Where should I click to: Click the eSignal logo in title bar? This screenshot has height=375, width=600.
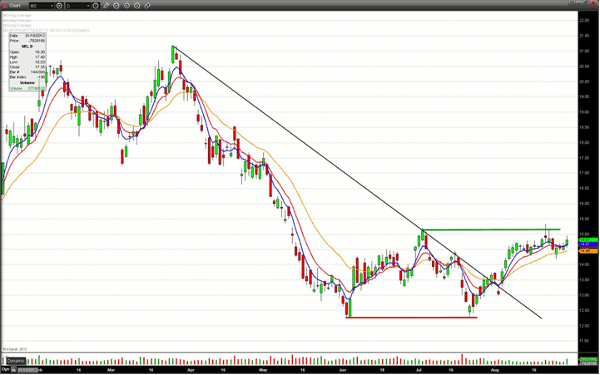point(4,5)
